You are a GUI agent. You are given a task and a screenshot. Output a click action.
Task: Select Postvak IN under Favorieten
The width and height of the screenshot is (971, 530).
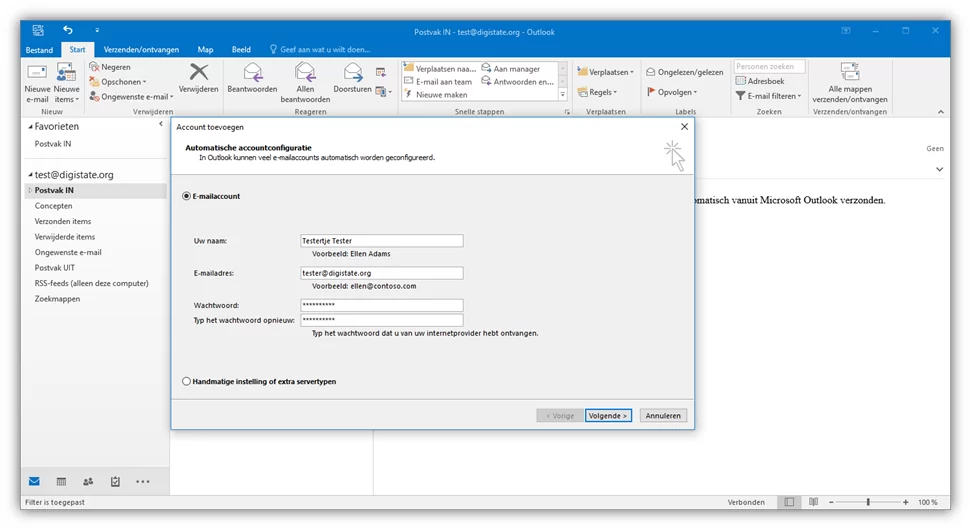53,144
